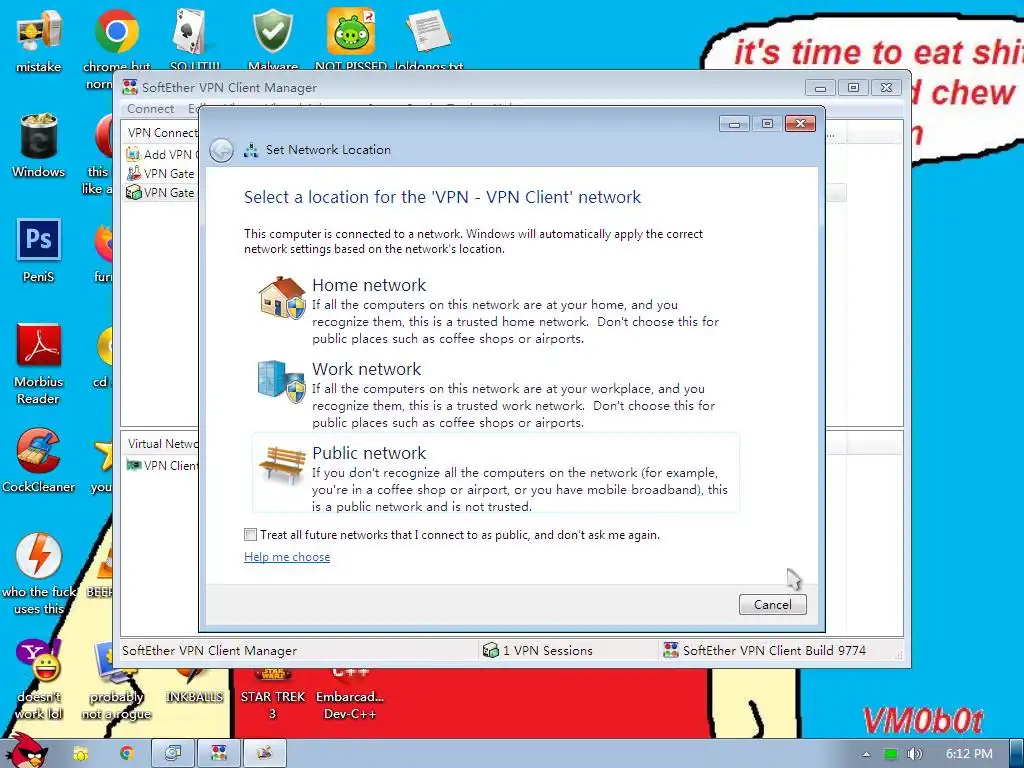Click the SoftEther VPN Client Build 9774 status icon
Screen dimensions: 1024x768
671,650
